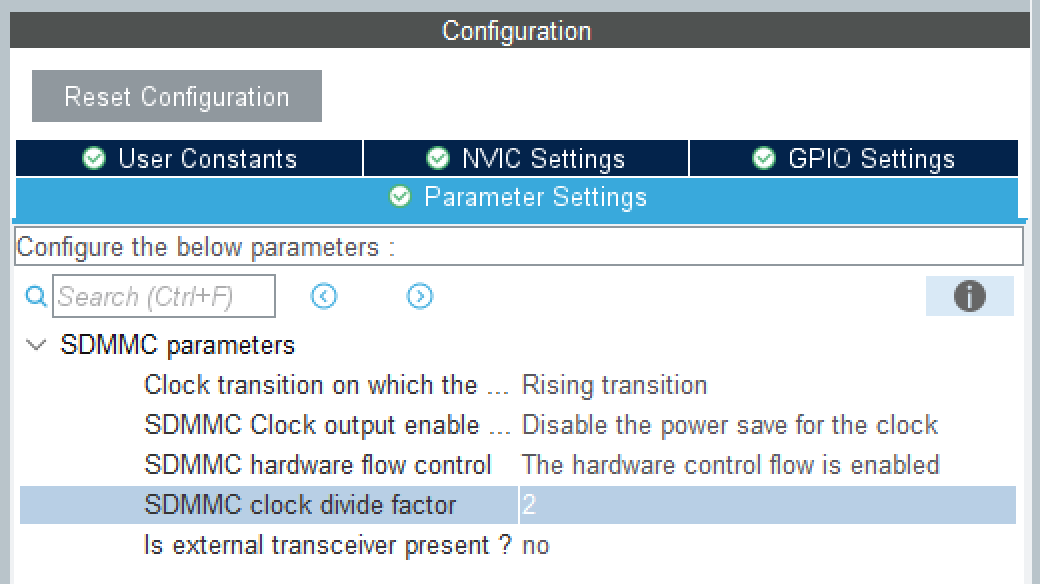Click the green check on NVIC Settings
The image size is (1040, 584).
coord(437,158)
